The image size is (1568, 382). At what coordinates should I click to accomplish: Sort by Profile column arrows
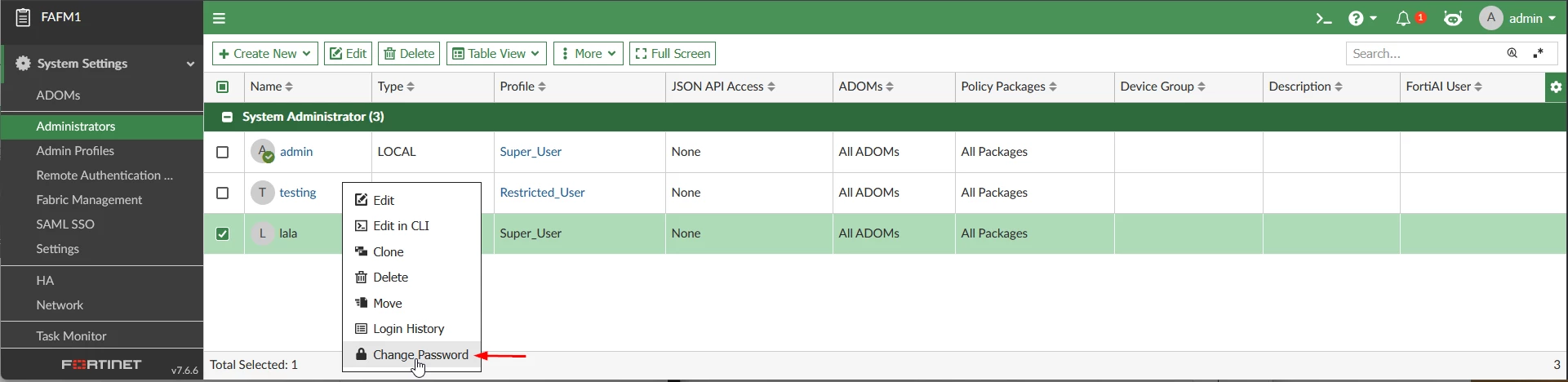pyautogui.click(x=542, y=87)
